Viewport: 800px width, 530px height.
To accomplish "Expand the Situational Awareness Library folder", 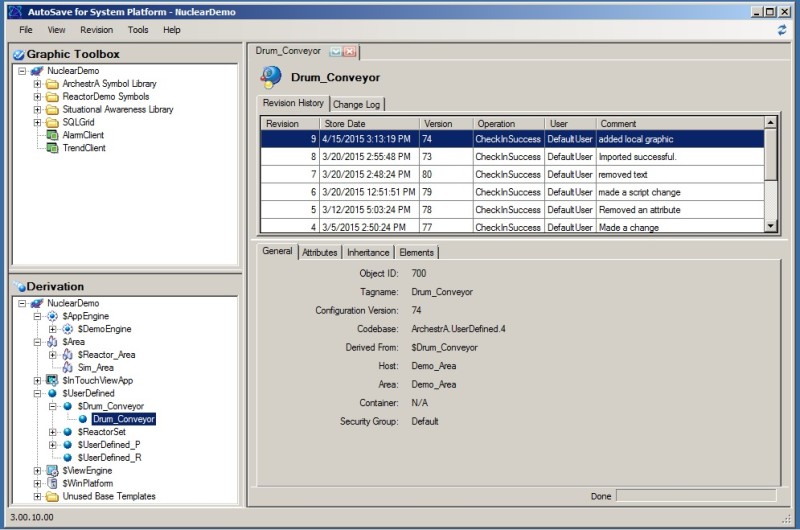I will point(37,110).
